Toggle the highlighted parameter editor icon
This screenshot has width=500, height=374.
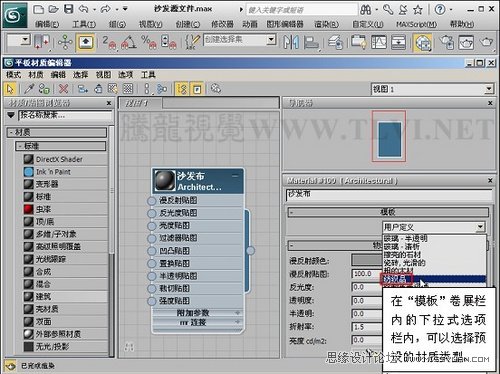[x=197, y=89]
